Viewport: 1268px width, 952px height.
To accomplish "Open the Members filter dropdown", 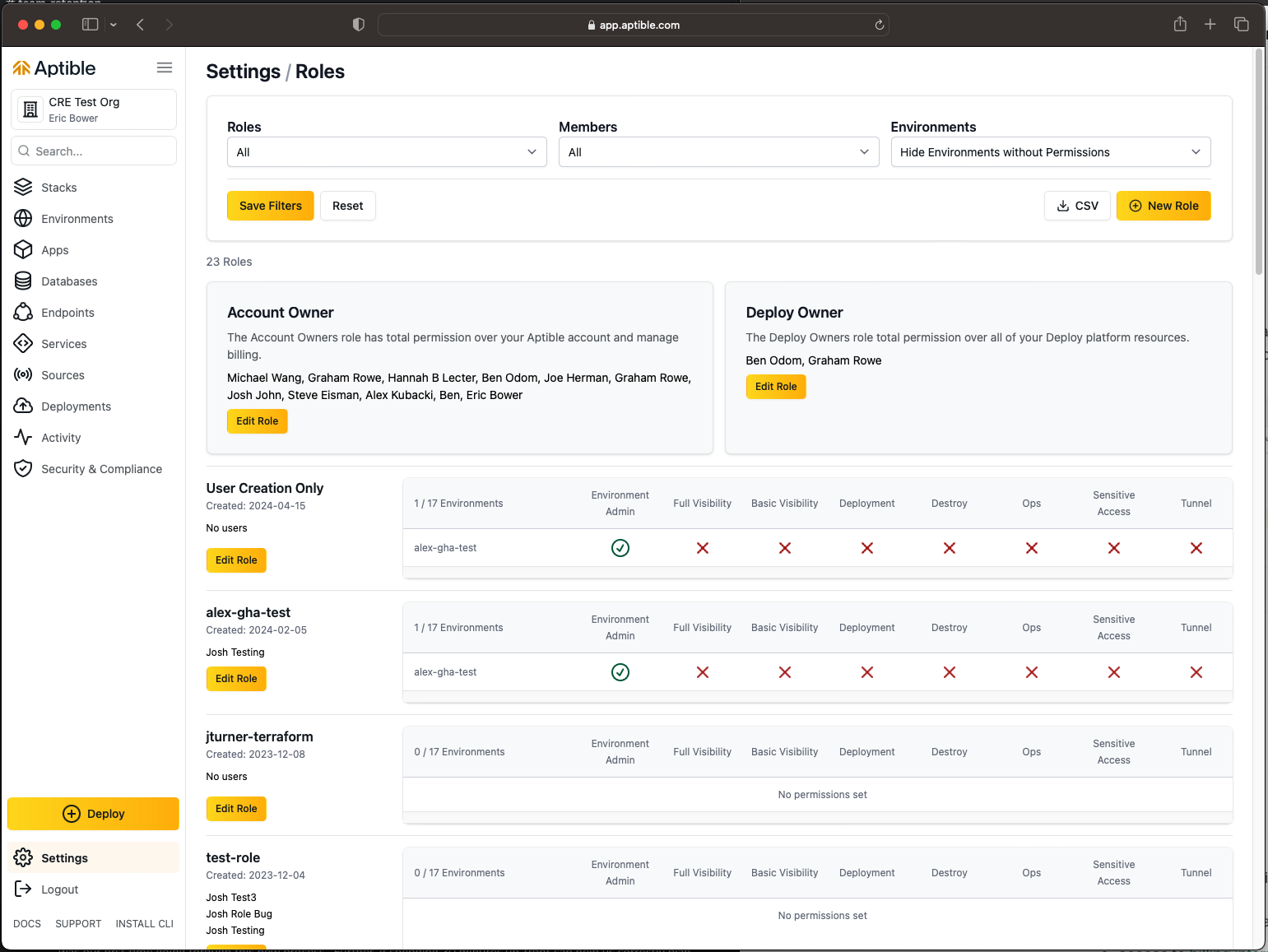I will (719, 152).
